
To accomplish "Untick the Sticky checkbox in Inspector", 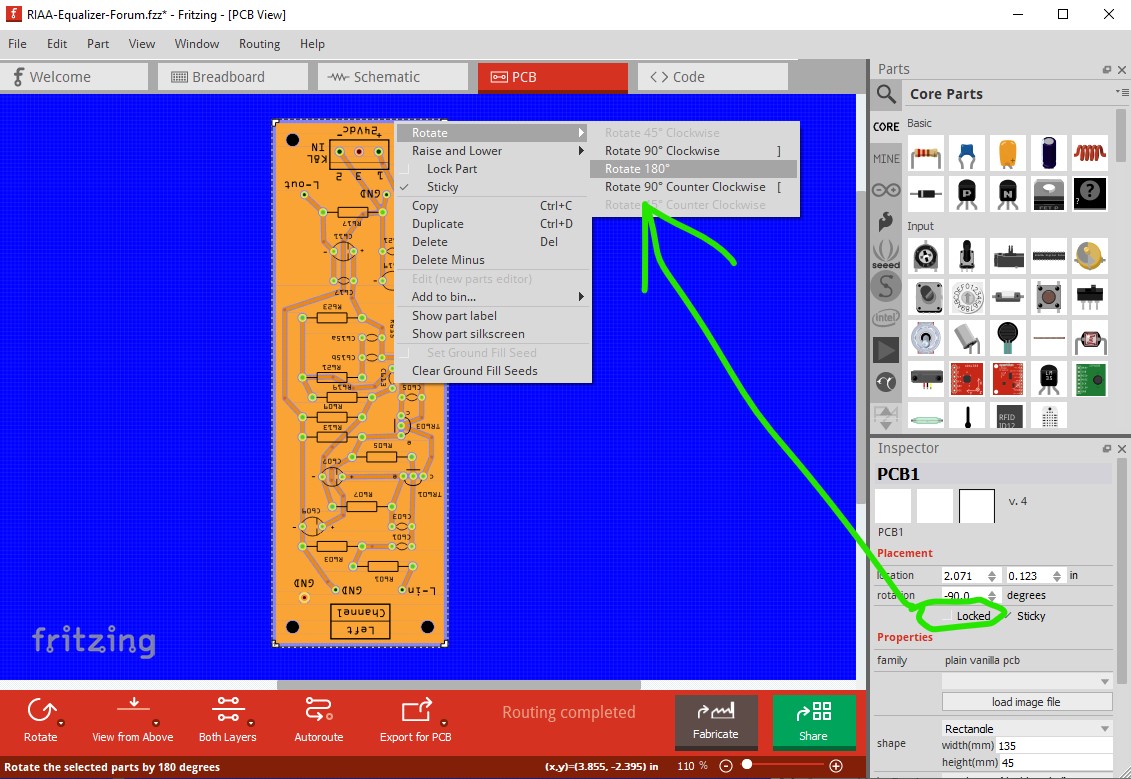I will 1008,615.
